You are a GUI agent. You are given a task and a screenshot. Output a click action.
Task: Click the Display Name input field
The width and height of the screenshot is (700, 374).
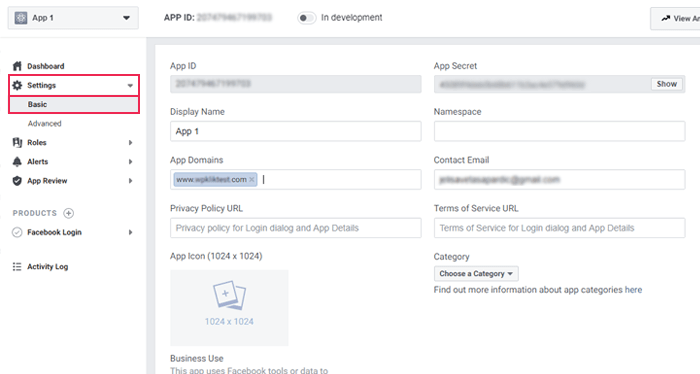[x=296, y=131]
